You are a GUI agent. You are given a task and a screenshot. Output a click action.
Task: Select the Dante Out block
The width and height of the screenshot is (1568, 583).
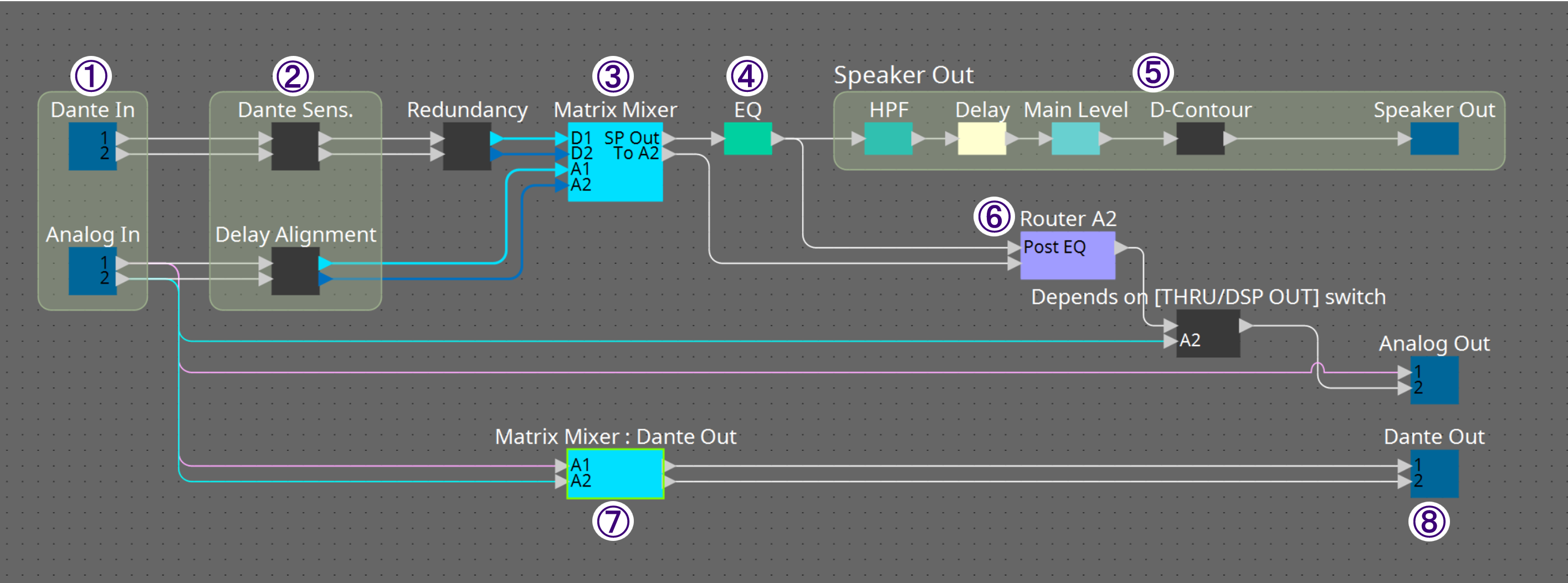(1436, 474)
